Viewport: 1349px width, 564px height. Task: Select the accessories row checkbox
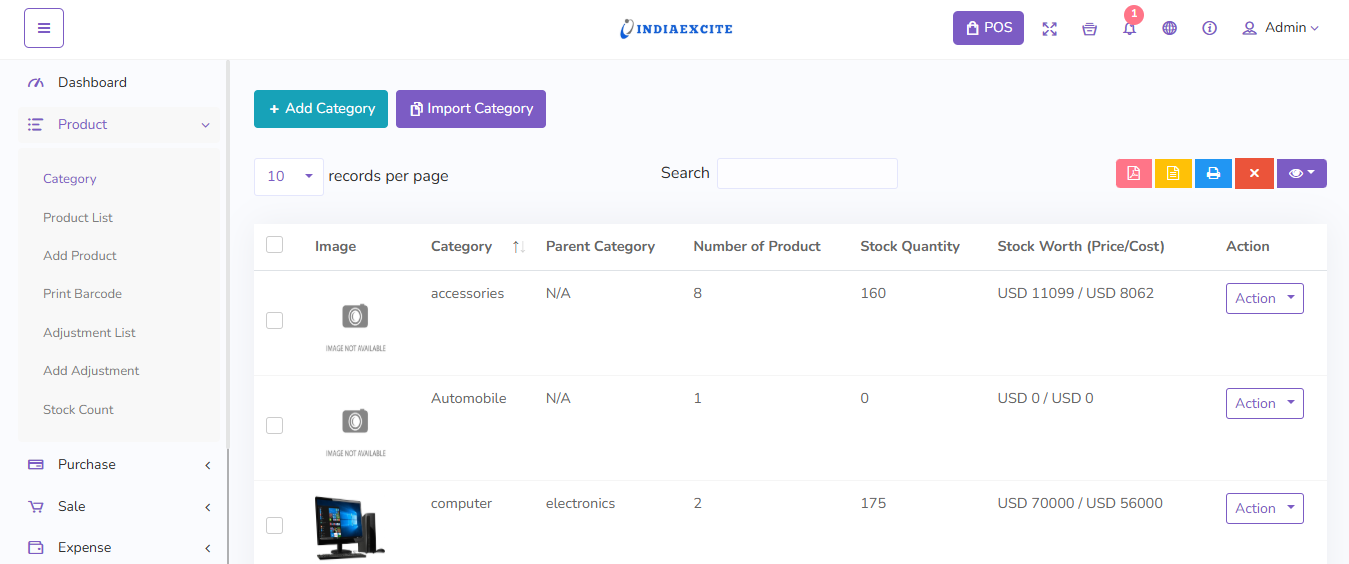point(275,320)
